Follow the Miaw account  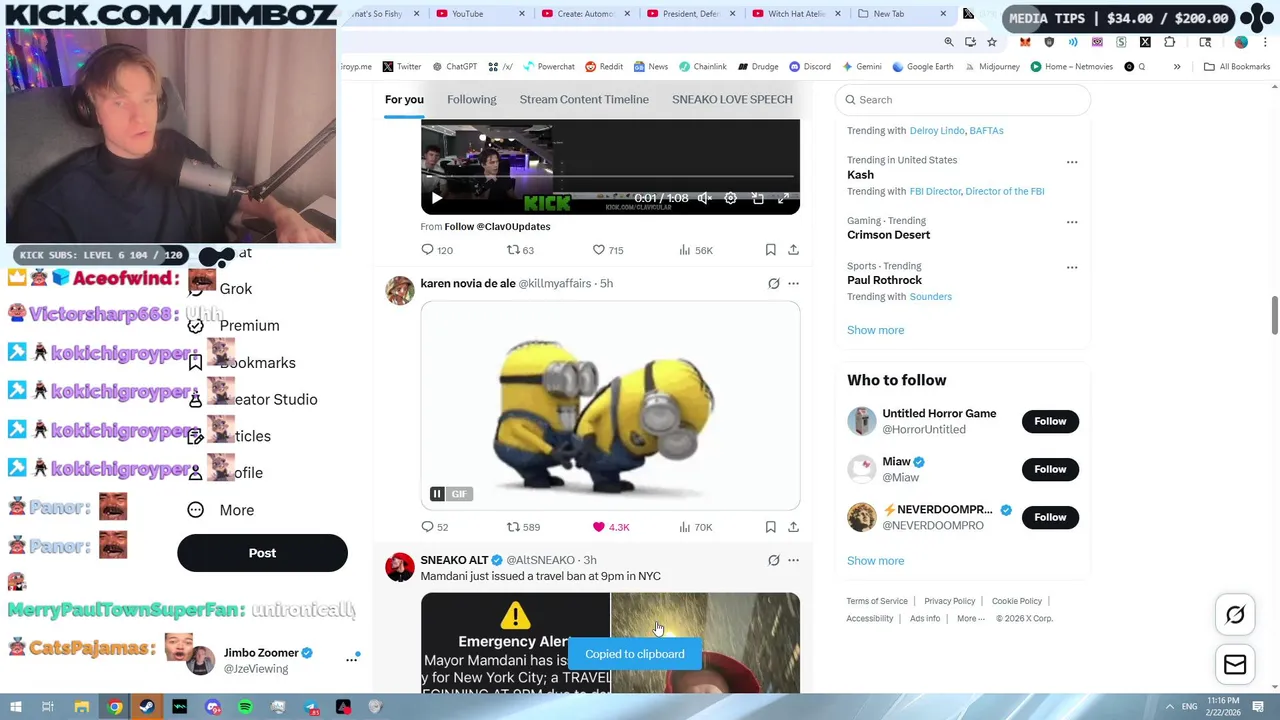tap(1050, 469)
